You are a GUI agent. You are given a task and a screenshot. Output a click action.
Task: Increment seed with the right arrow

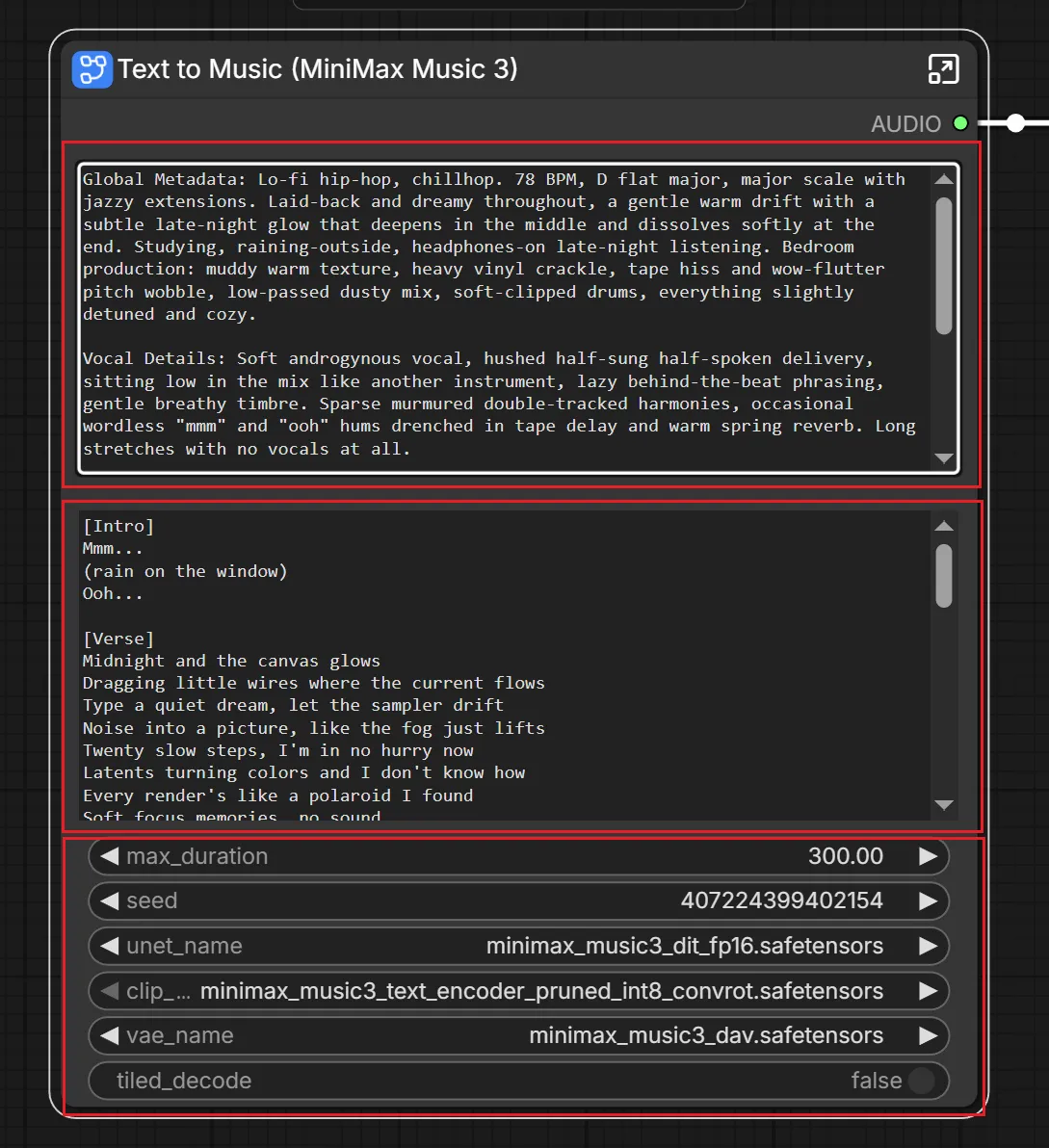click(x=929, y=900)
